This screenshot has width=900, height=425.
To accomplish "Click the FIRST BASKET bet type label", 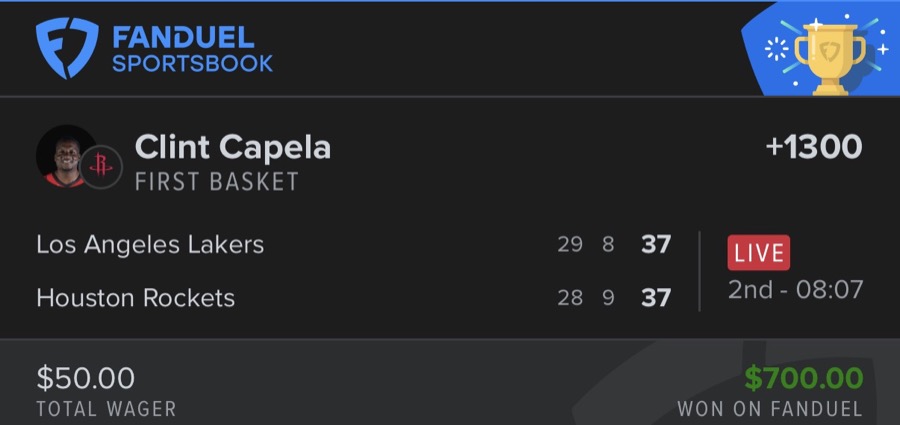I will point(217,181).
